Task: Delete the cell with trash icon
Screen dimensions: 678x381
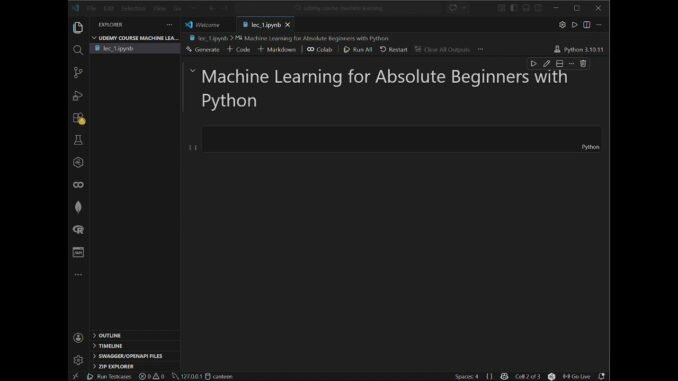Action: click(x=583, y=64)
